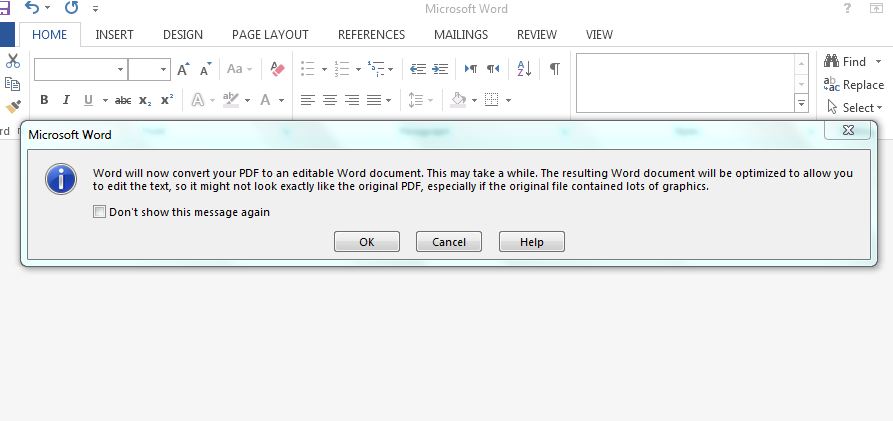Image resolution: width=893 pixels, height=421 pixels.
Task: Open the Find dropdown arrow
Action: 878,62
